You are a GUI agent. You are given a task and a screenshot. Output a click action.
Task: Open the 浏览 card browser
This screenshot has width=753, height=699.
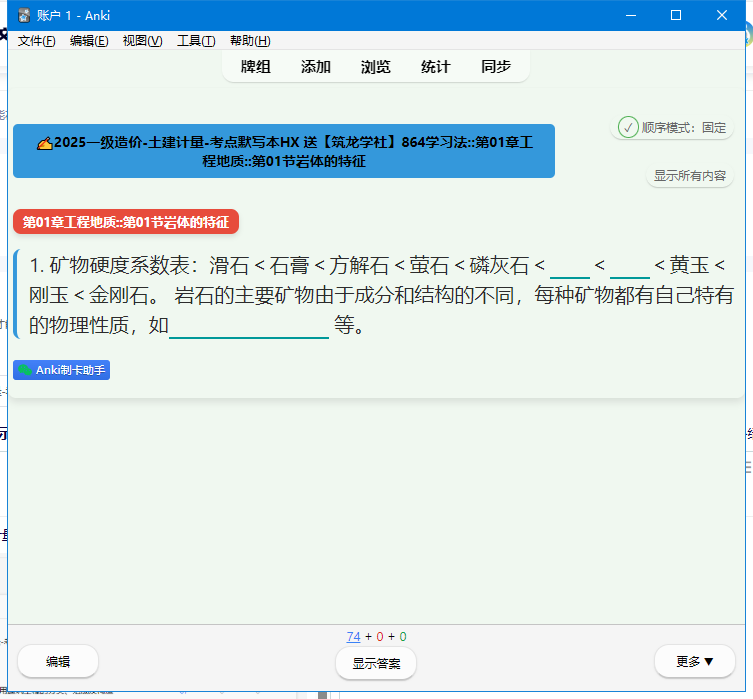376,67
